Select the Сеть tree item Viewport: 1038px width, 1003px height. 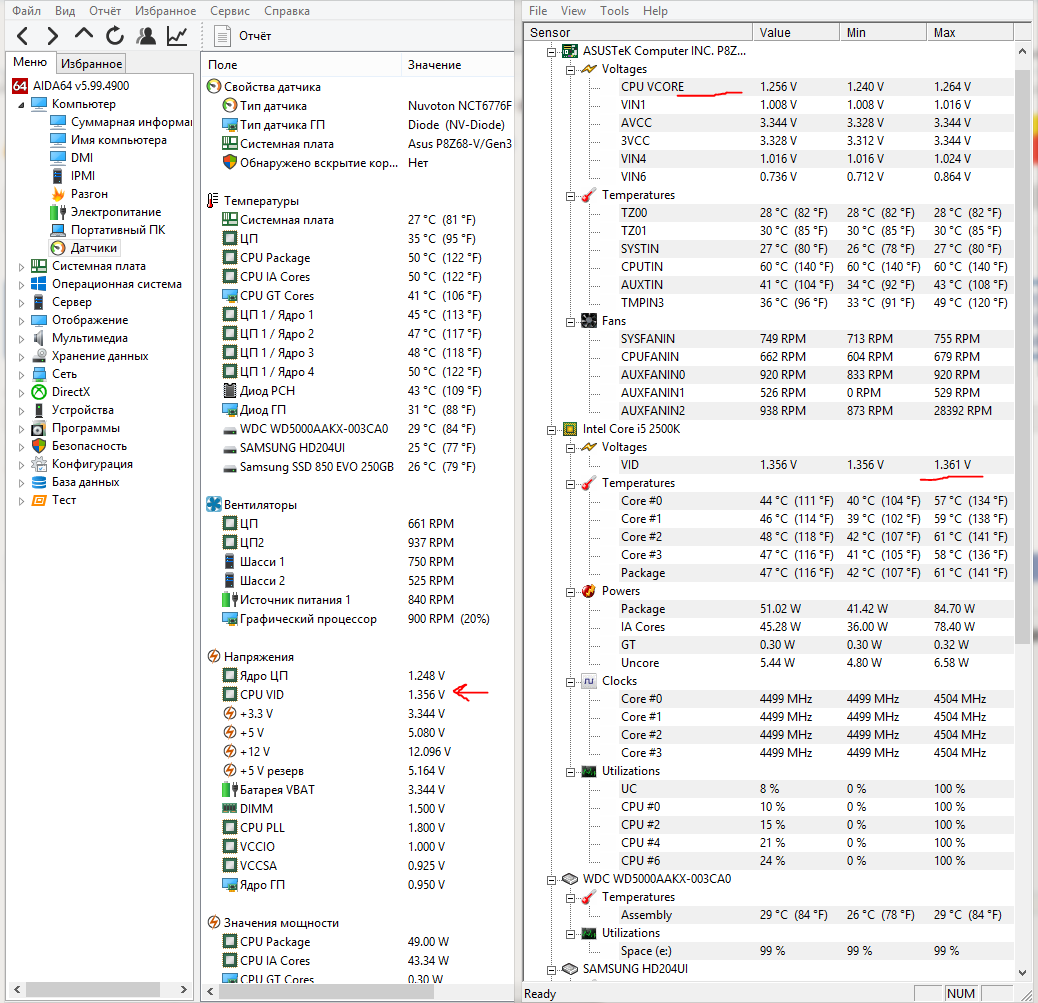(54, 374)
